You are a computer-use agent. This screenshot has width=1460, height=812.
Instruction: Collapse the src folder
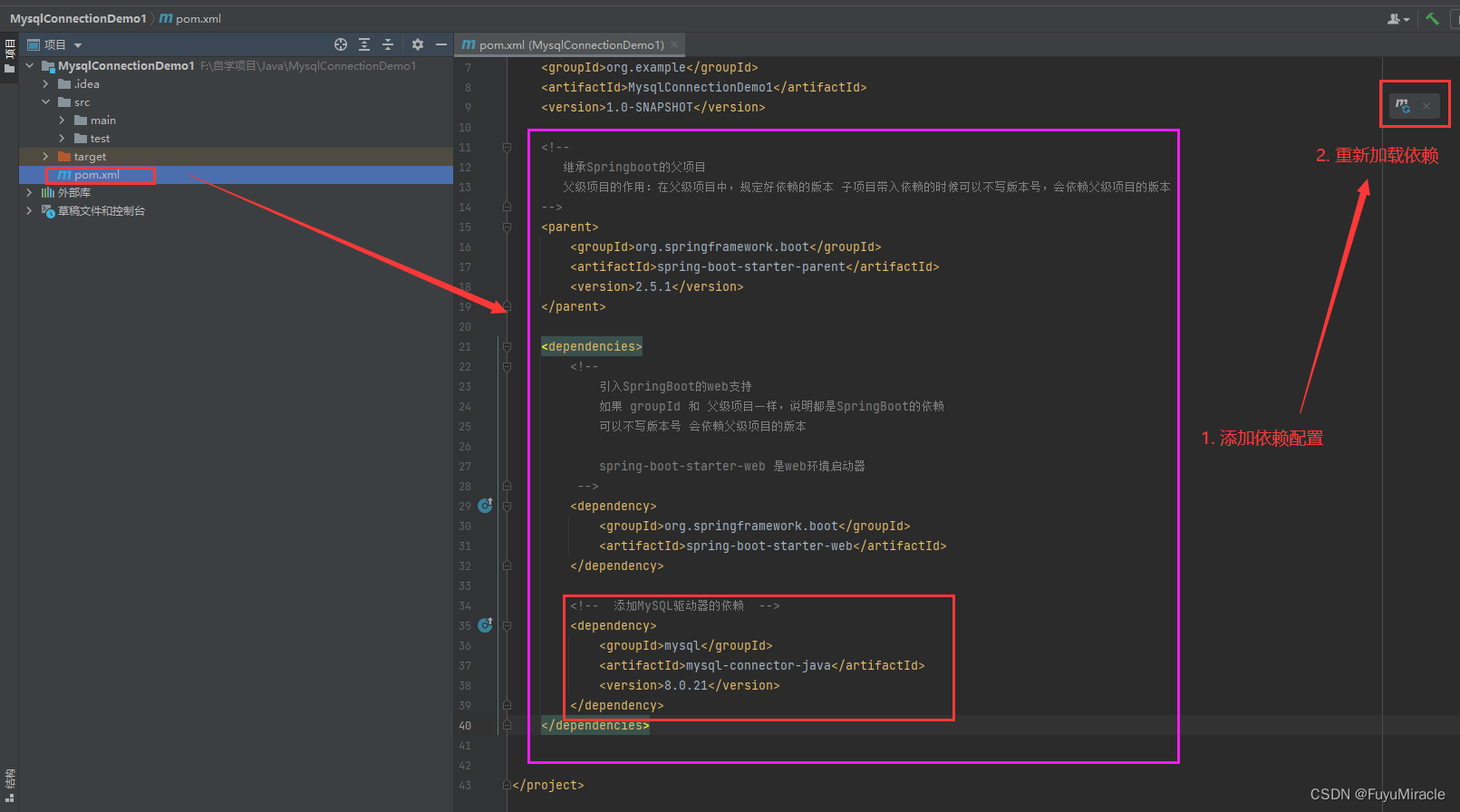[x=46, y=101]
